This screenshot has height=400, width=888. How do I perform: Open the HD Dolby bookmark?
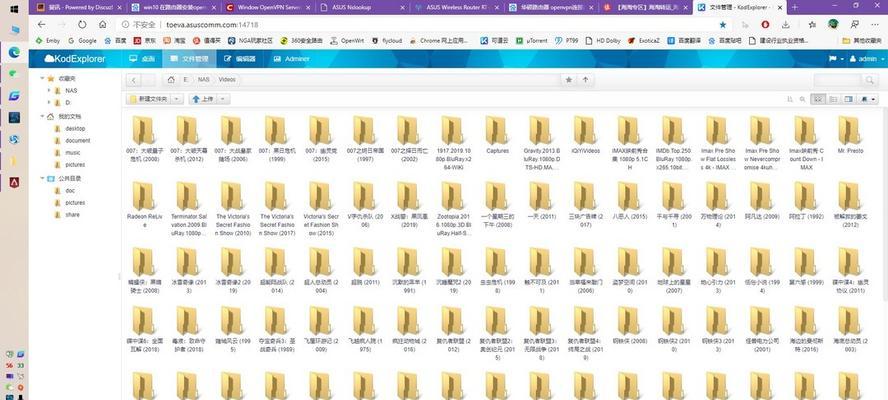(x=603, y=41)
